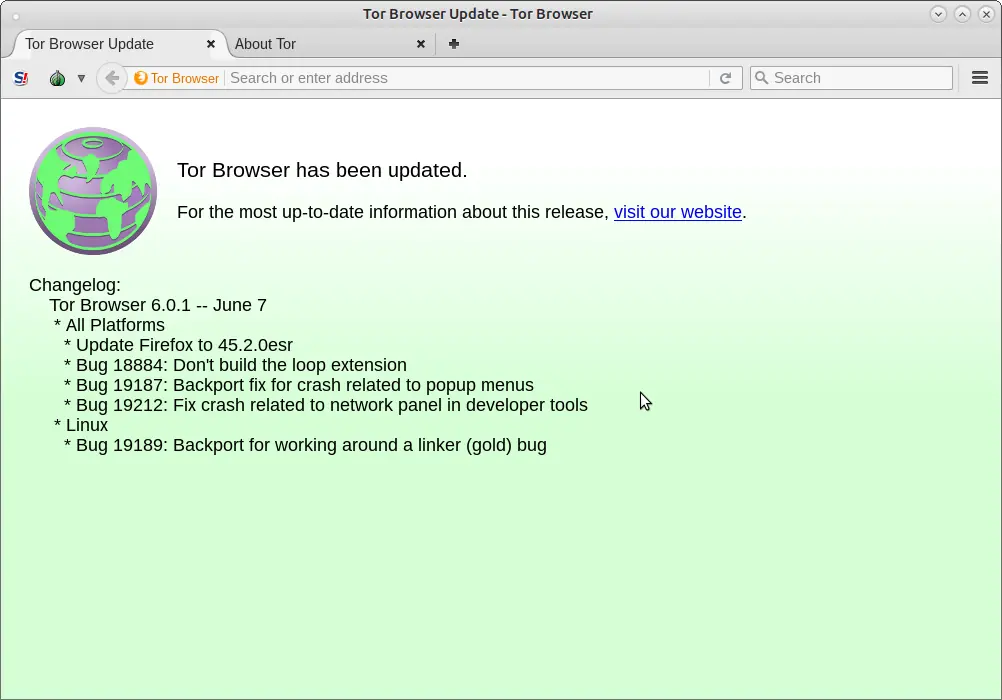Viewport: 1002px width, 700px height.
Task: Minimize the window with the down chevron button
Action: point(938,13)
